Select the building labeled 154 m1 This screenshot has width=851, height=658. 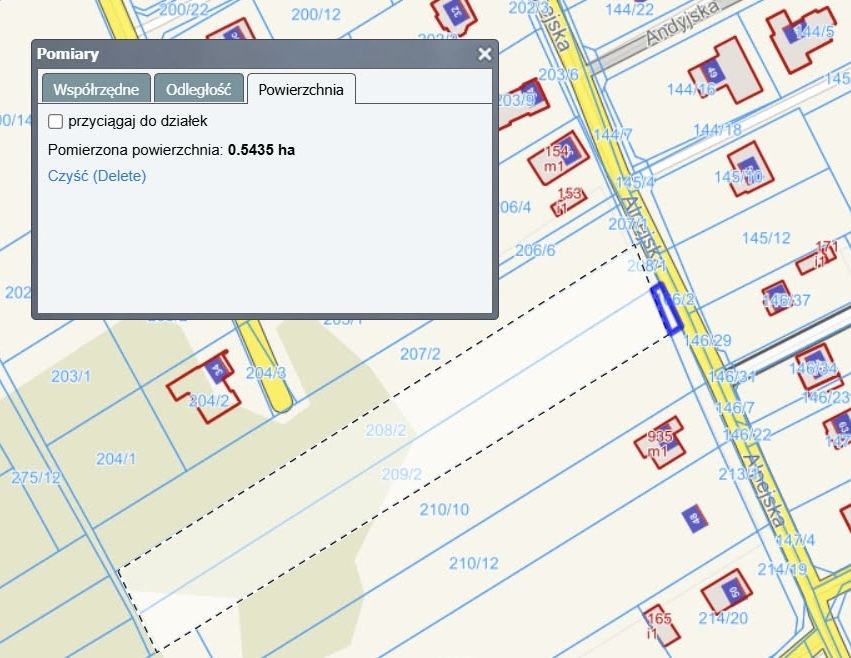558,158
